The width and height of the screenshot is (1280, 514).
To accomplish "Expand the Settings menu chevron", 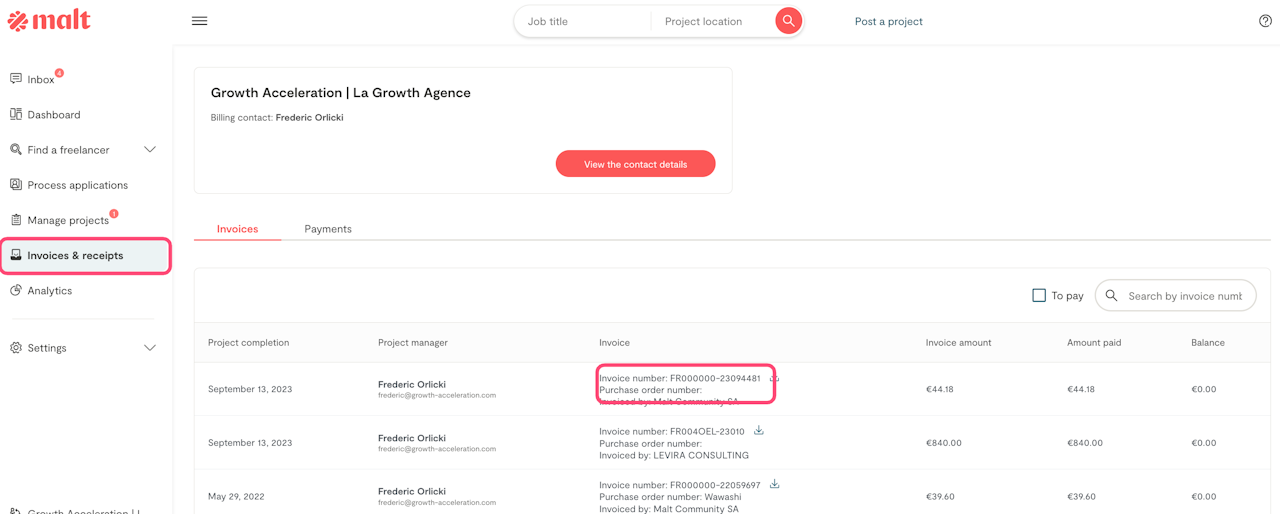I will point(150,348).
